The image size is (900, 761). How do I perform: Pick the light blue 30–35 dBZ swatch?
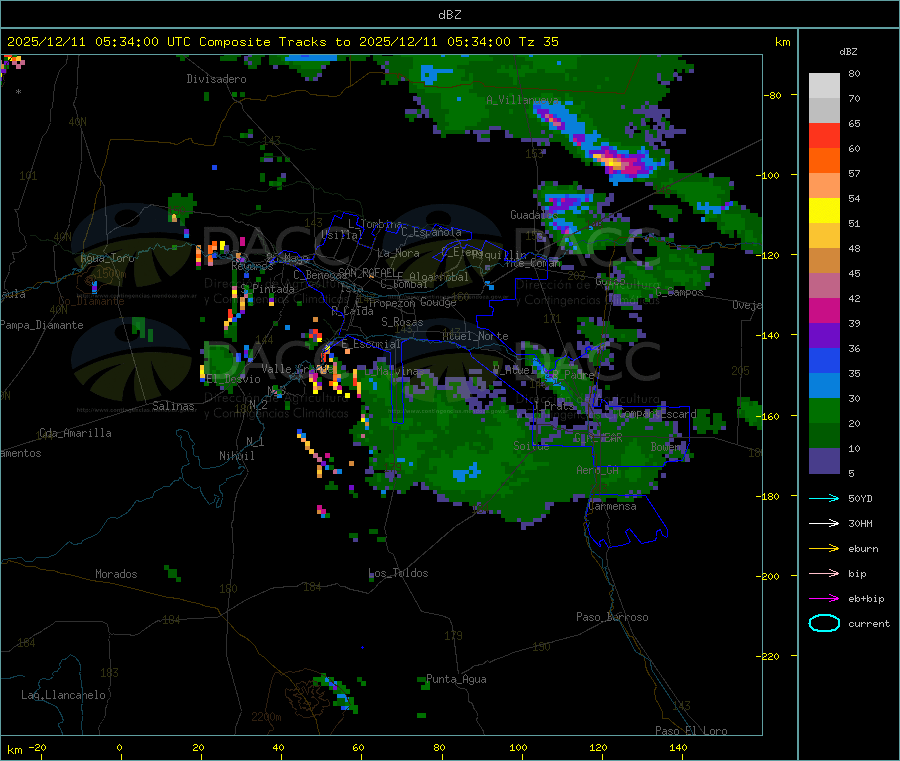click(x=824, y=386)
